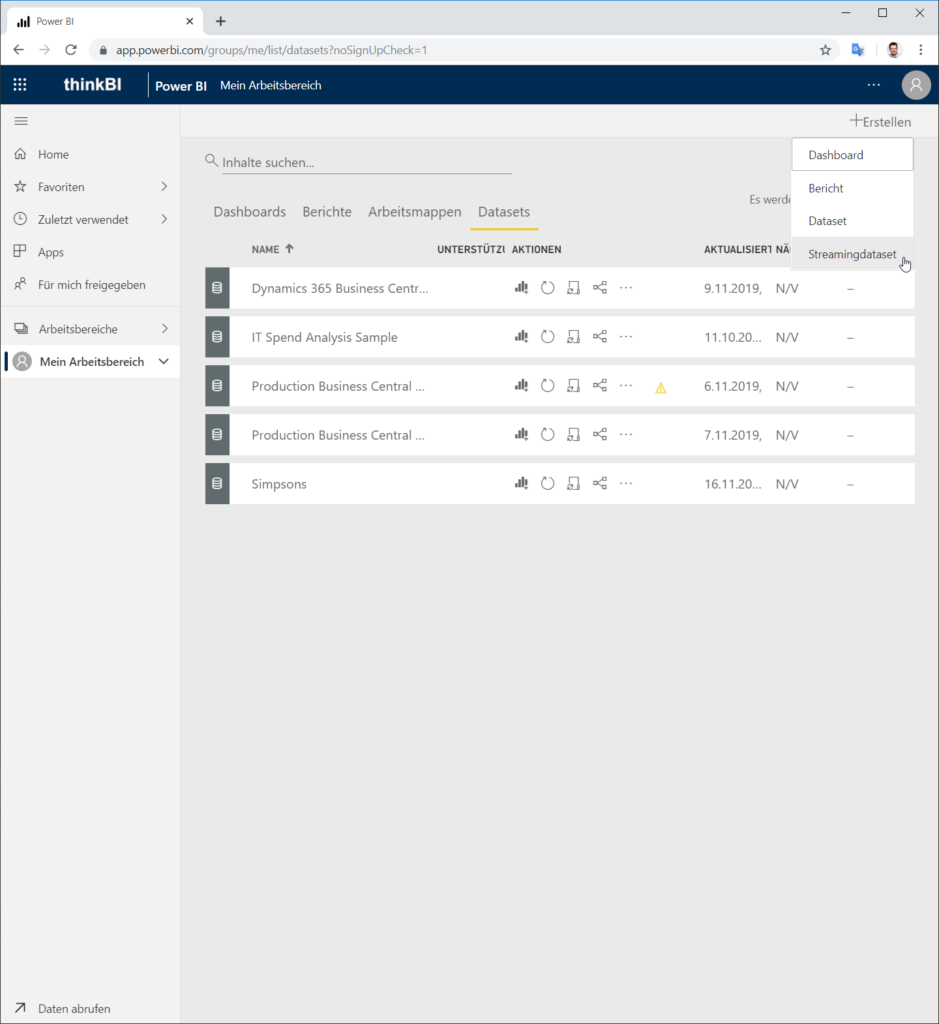Open more options for Dynamics 365 dataset
This screenshot has width=939, height=1024.
point(626,288)
